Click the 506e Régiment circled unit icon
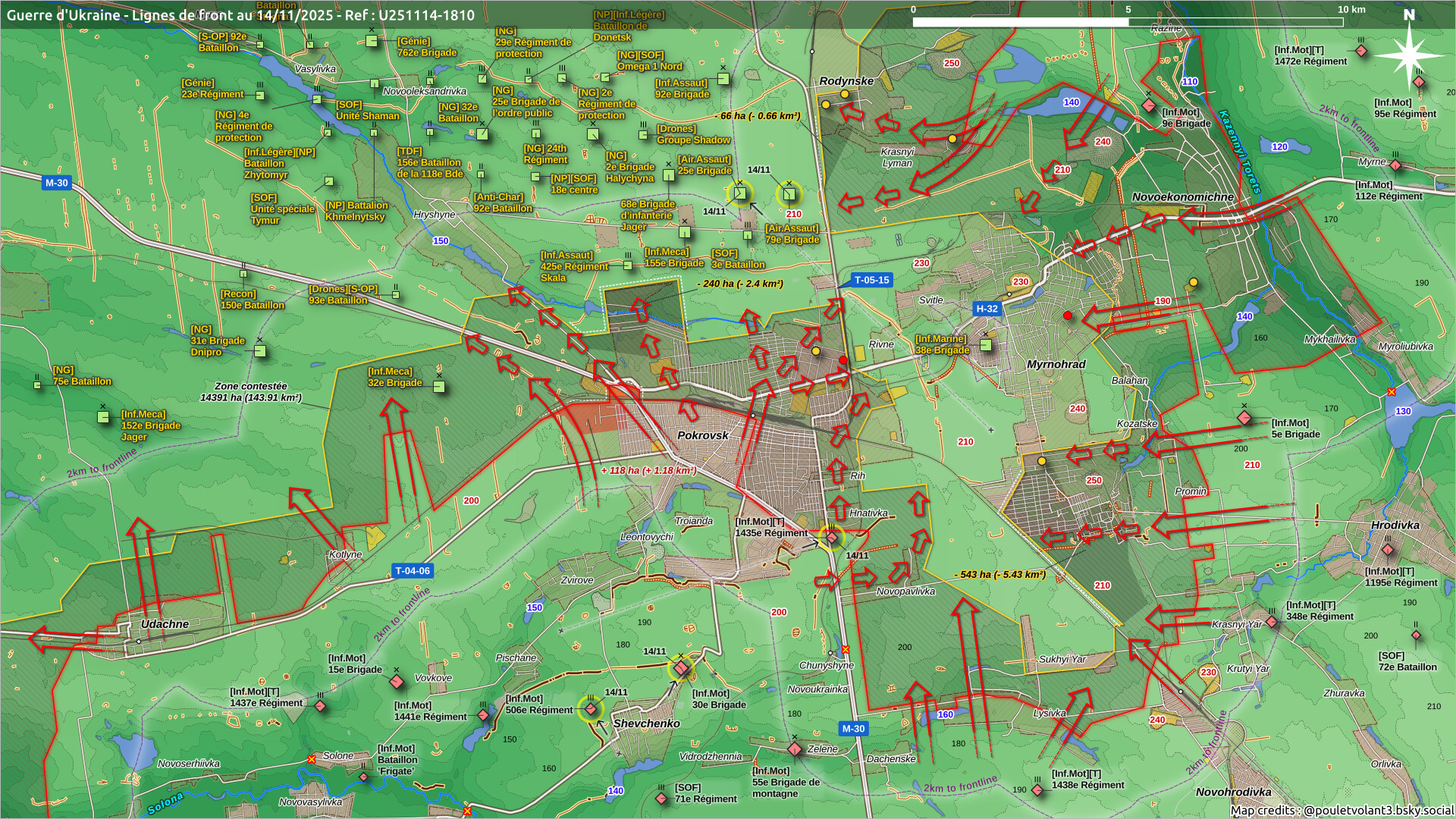 (591, 709)
